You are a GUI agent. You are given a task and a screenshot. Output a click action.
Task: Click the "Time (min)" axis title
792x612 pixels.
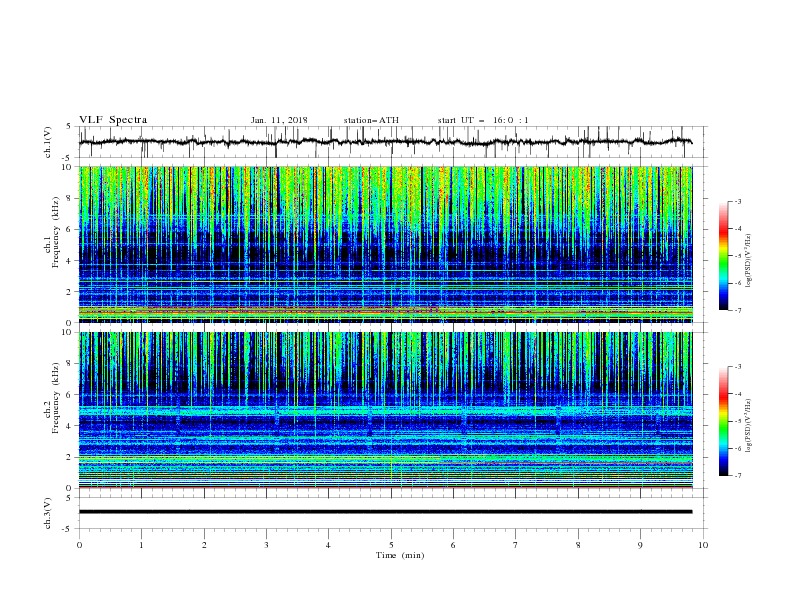[400, 555]
